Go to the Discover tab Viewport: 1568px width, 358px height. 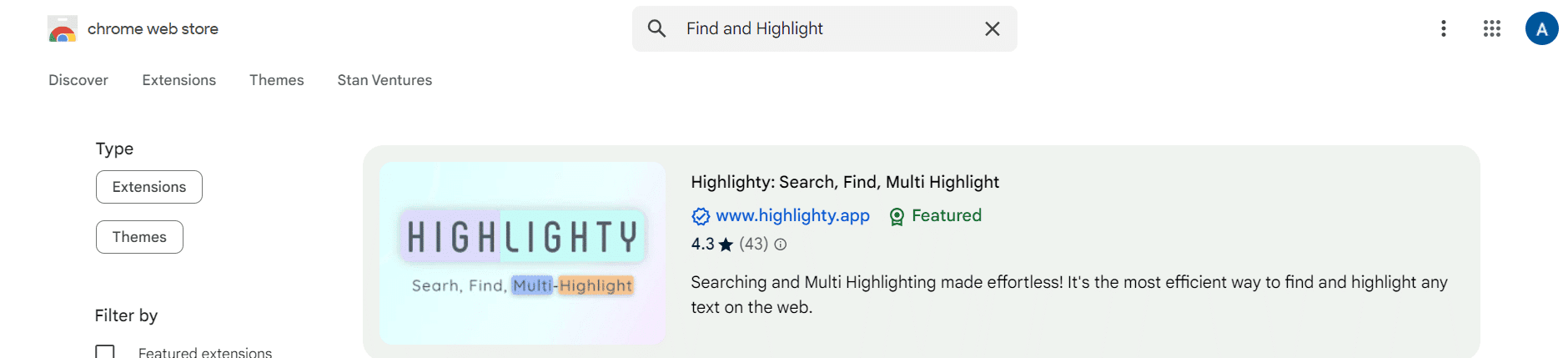pyautogui.click(x=78, y=80)
